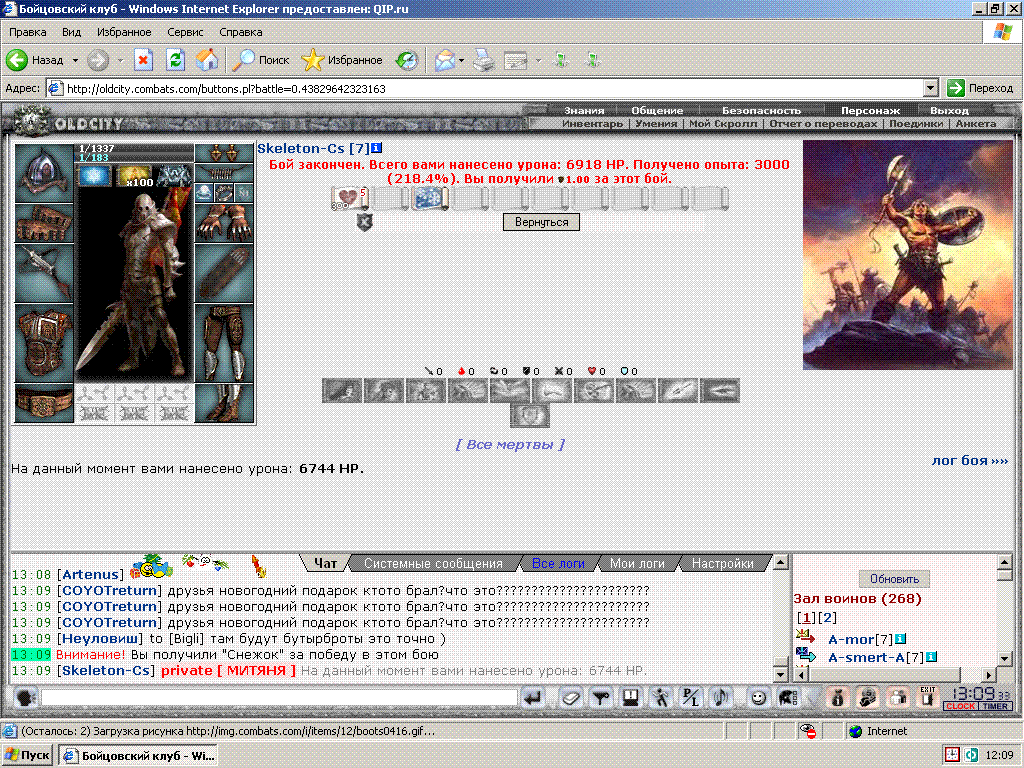
Task: Use the heart scroll with 5 charges
Action: [x=351, y=199]
